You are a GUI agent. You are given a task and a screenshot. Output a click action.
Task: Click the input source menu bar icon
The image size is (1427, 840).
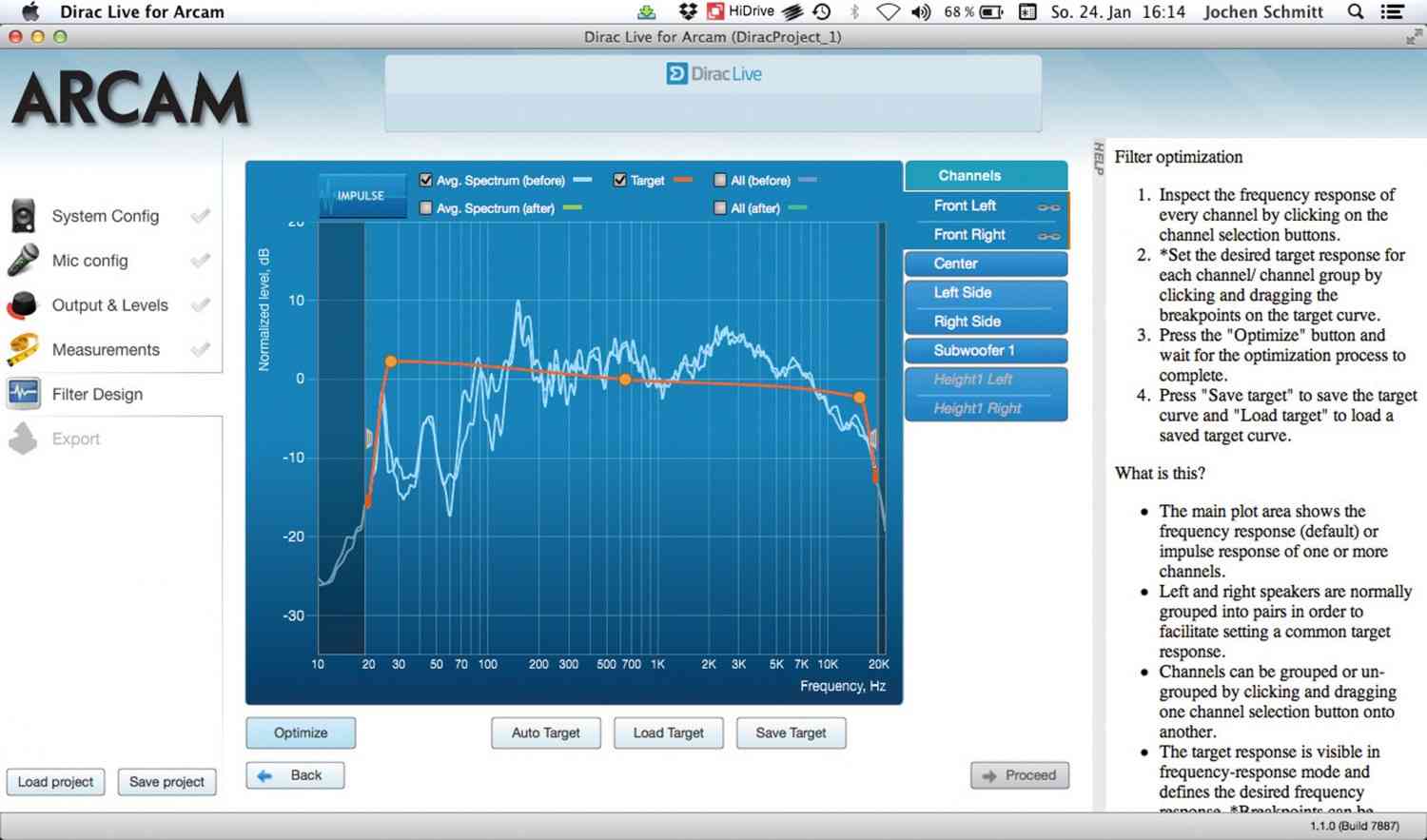click(1027, 11)
